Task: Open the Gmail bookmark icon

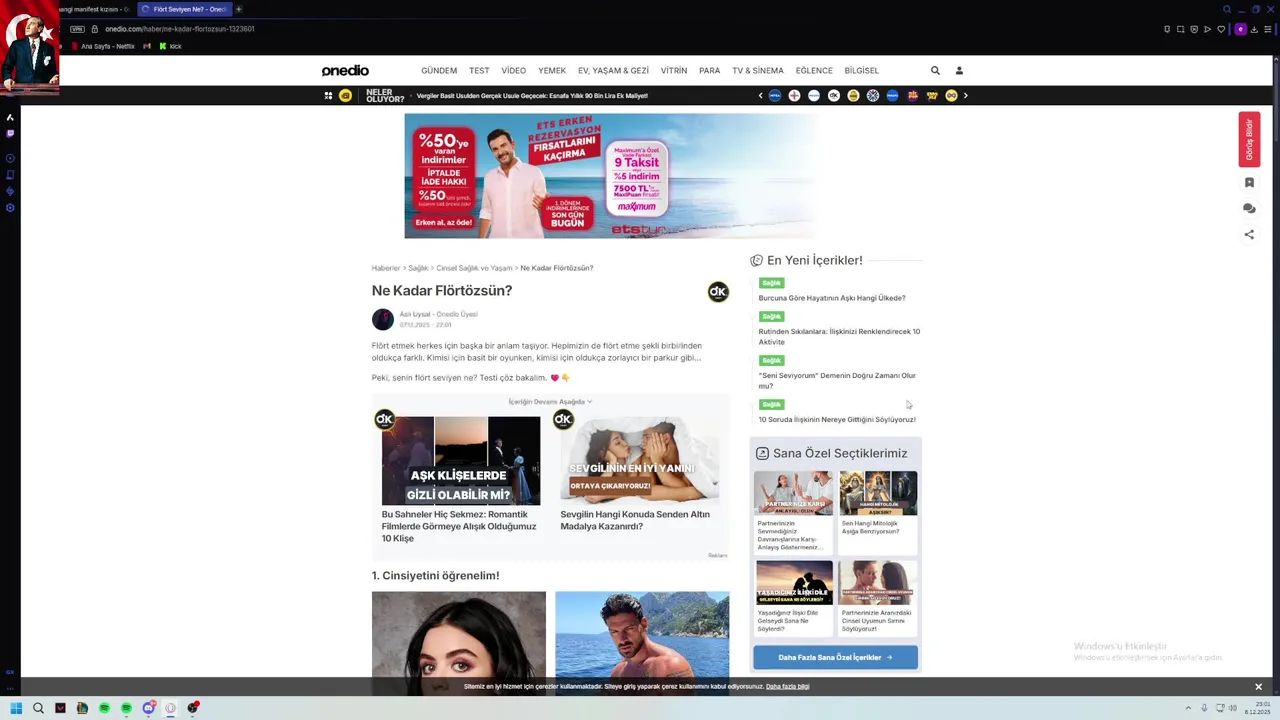Action: 147,46
